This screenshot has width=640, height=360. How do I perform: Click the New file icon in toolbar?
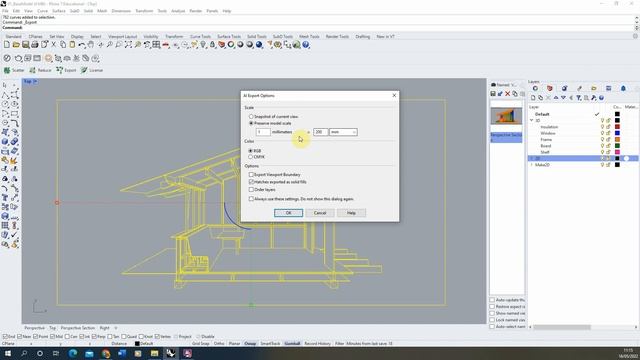7,45
